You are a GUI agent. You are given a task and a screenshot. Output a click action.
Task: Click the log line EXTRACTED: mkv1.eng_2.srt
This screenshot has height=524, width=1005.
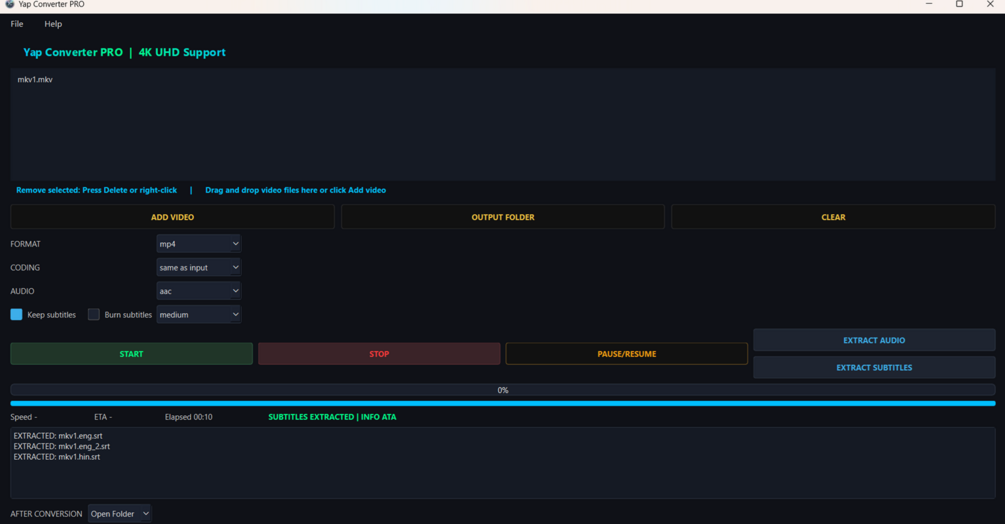(x=62, y=446)
